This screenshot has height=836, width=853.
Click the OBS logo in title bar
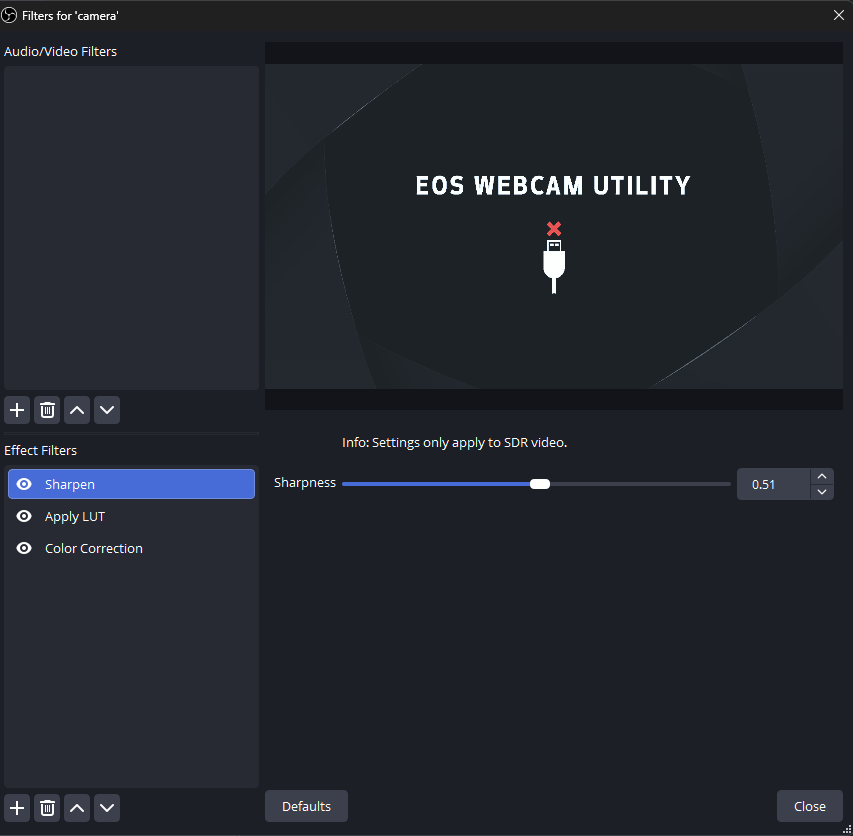click(x=9, y=15)
